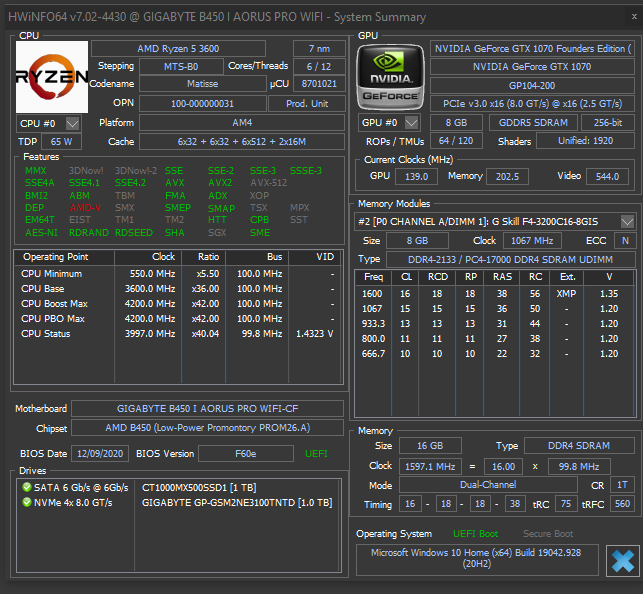643x594 pixels.
Task: Click the GPU memory clock value 202.5
Action: [x=507, y=177]
